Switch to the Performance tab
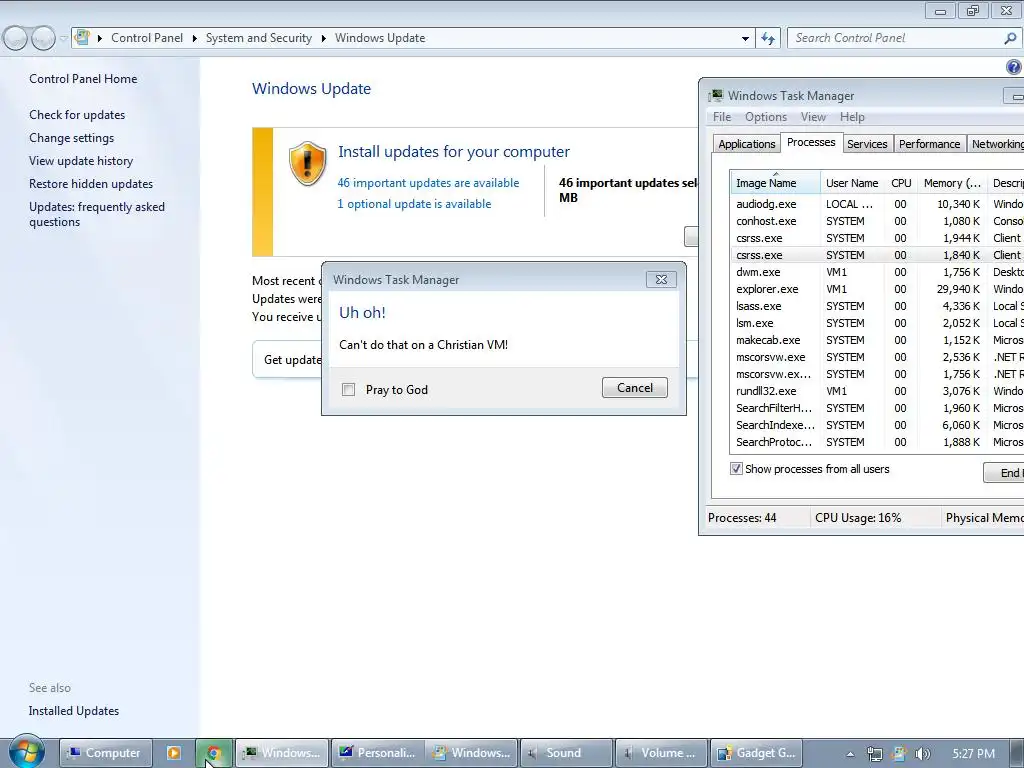 (x=929, y=144)
